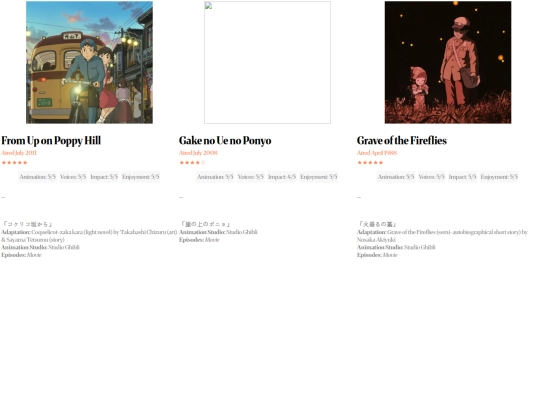Click the Grave of the Fireflies star rating

tap(370, 163)
